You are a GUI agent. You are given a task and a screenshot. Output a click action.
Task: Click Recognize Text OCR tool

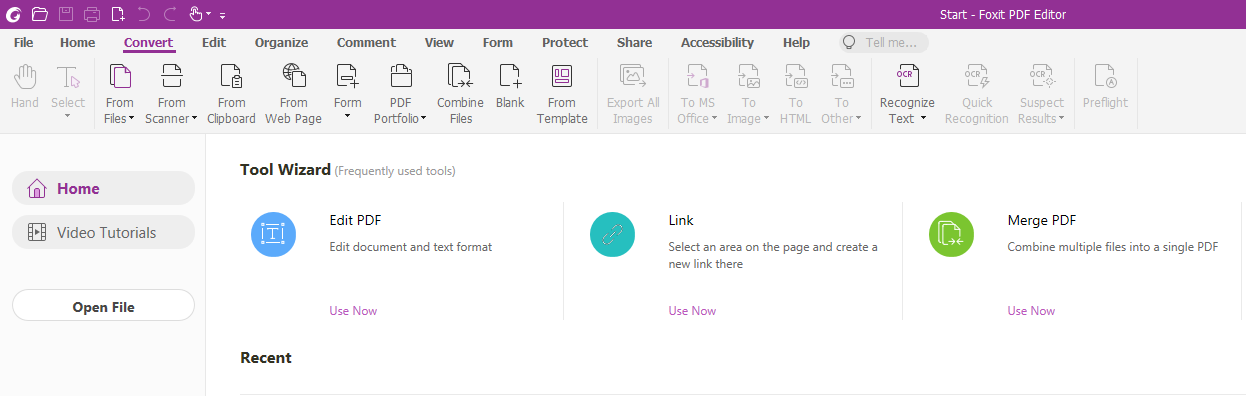click(x=907, y=94)
